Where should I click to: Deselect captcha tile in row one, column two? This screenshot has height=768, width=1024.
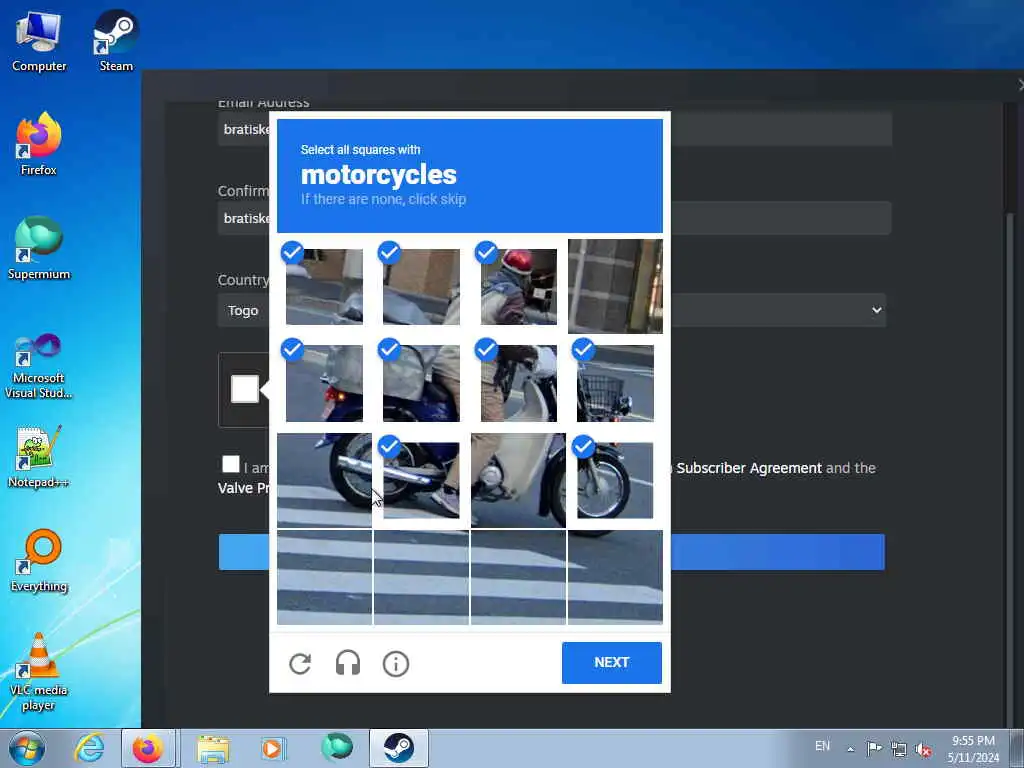[x=421, y=286]
